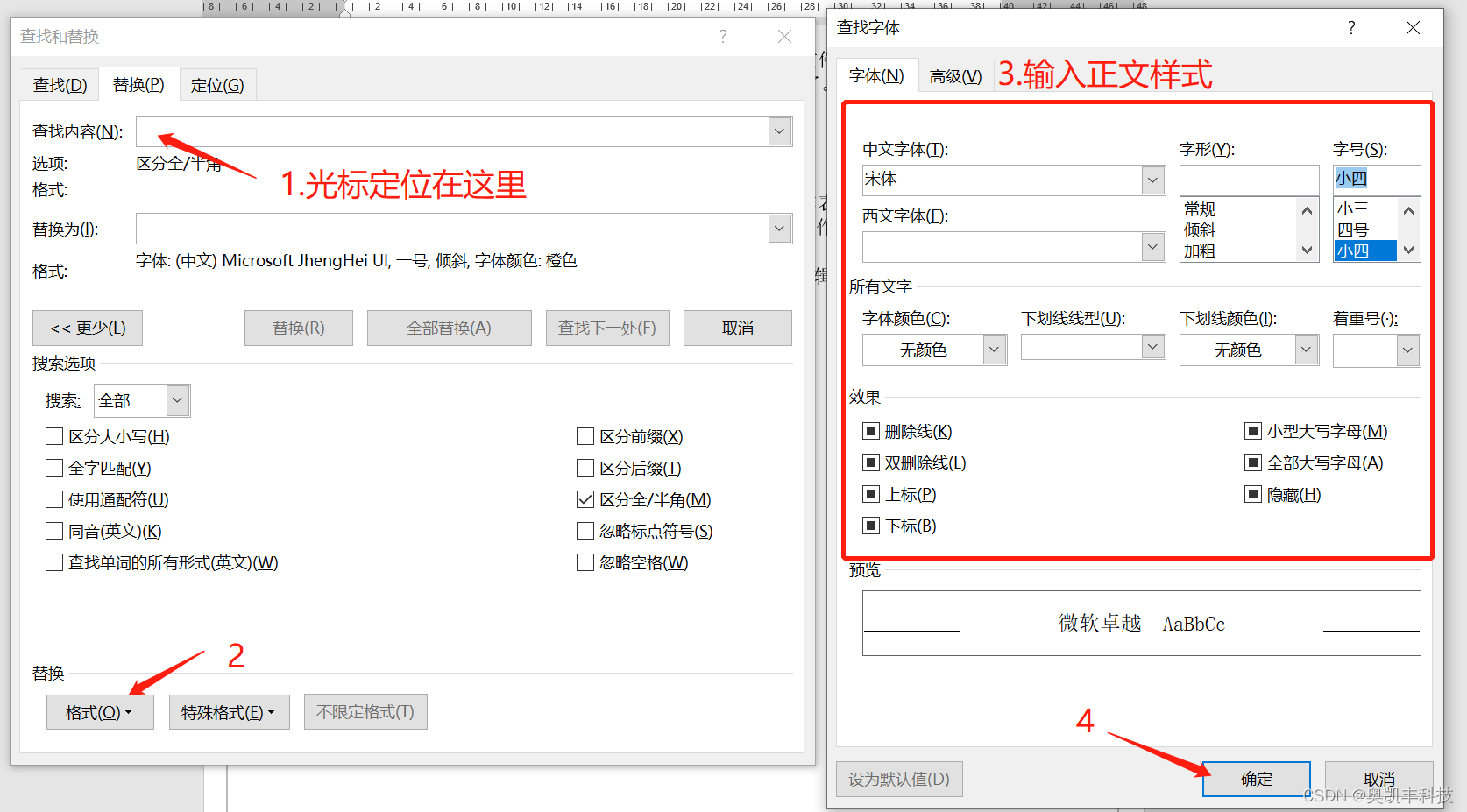The height and width of the screenshot is (812, 1467).
Task: Enable 忽略标点符号(S) checkbox
Action: click(585, 531)
